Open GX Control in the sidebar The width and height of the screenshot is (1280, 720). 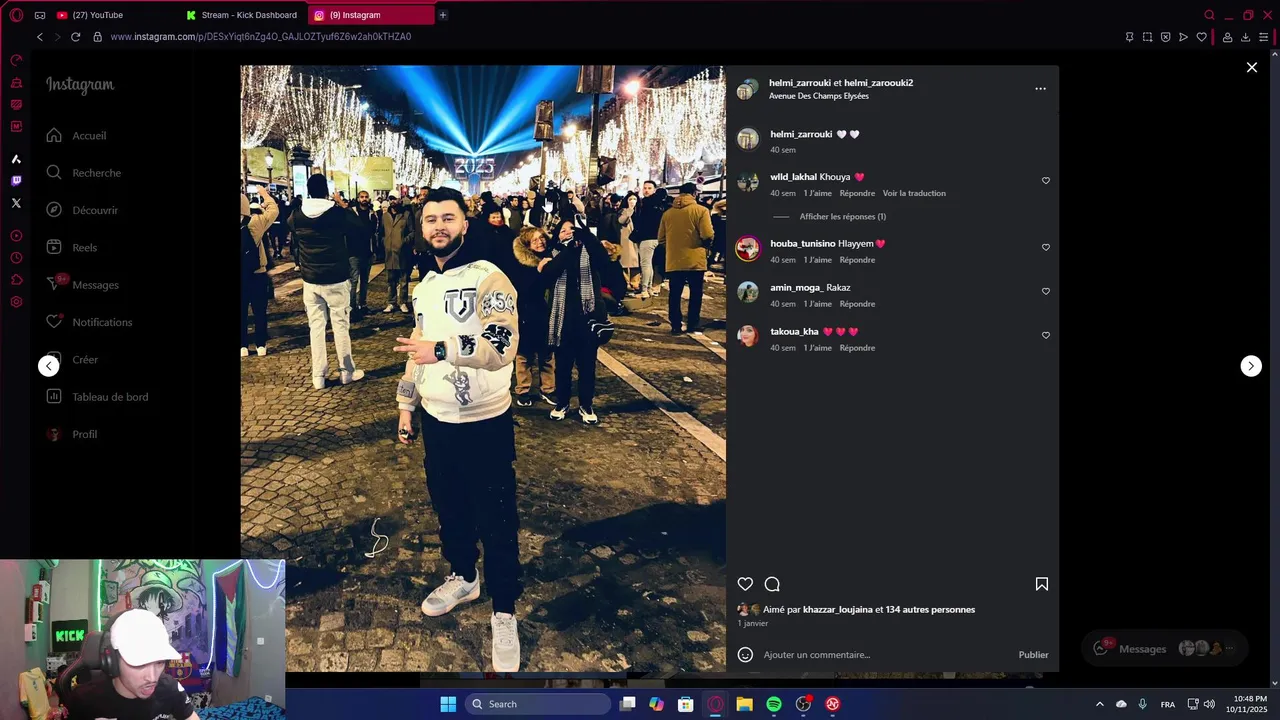(x=16, y=60)
